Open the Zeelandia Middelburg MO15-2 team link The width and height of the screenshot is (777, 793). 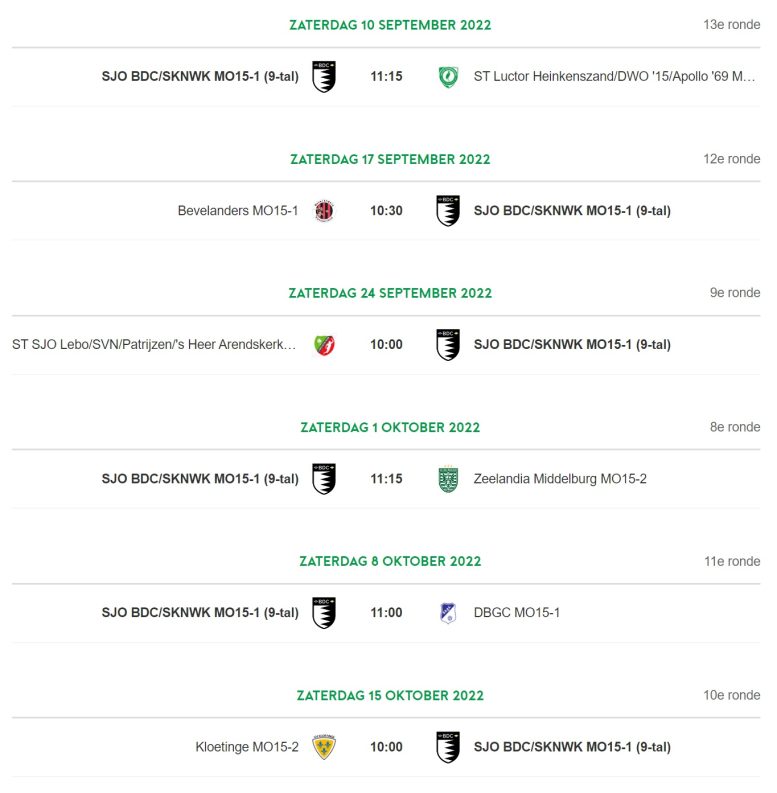560,479
